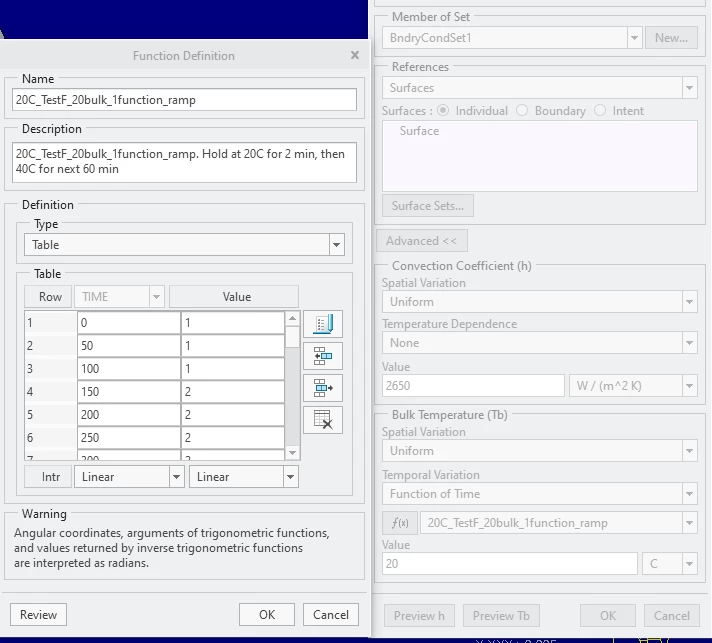Click the Value column header button
The width and height of the screenshot is (712, 643).
[x=234, y=297]
